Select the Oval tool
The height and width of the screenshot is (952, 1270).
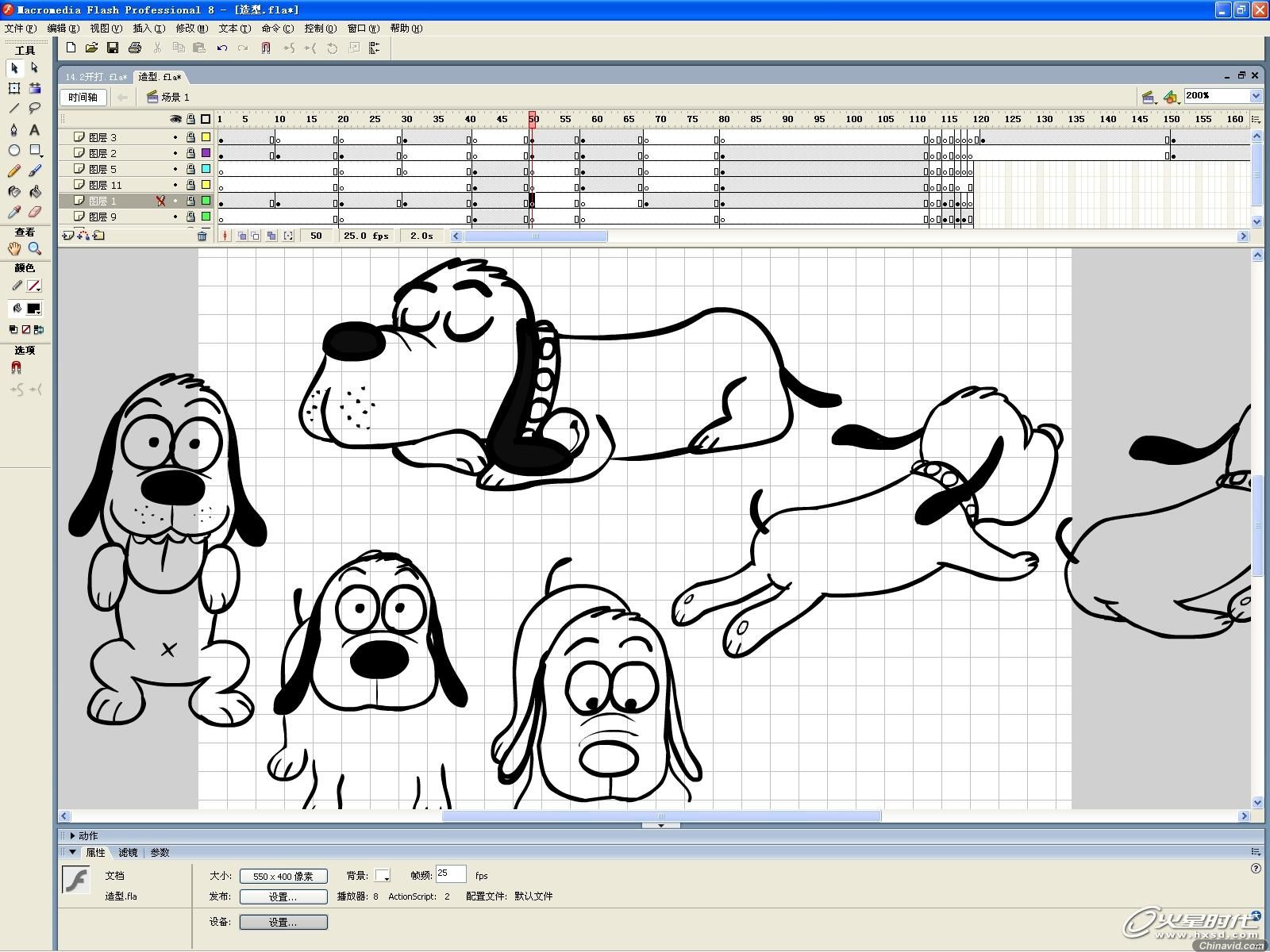pos(14,150)
